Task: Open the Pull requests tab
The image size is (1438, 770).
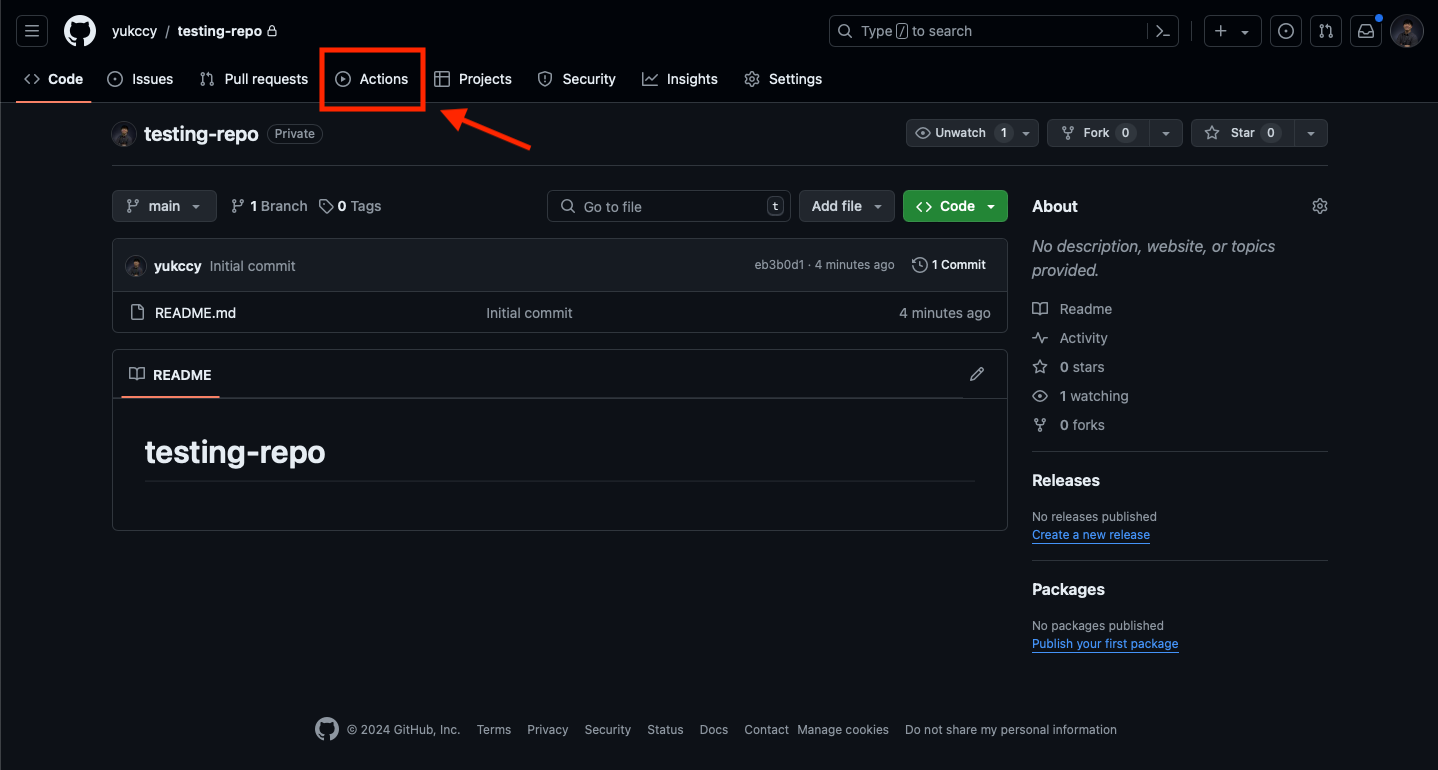Action: point(254,79)
